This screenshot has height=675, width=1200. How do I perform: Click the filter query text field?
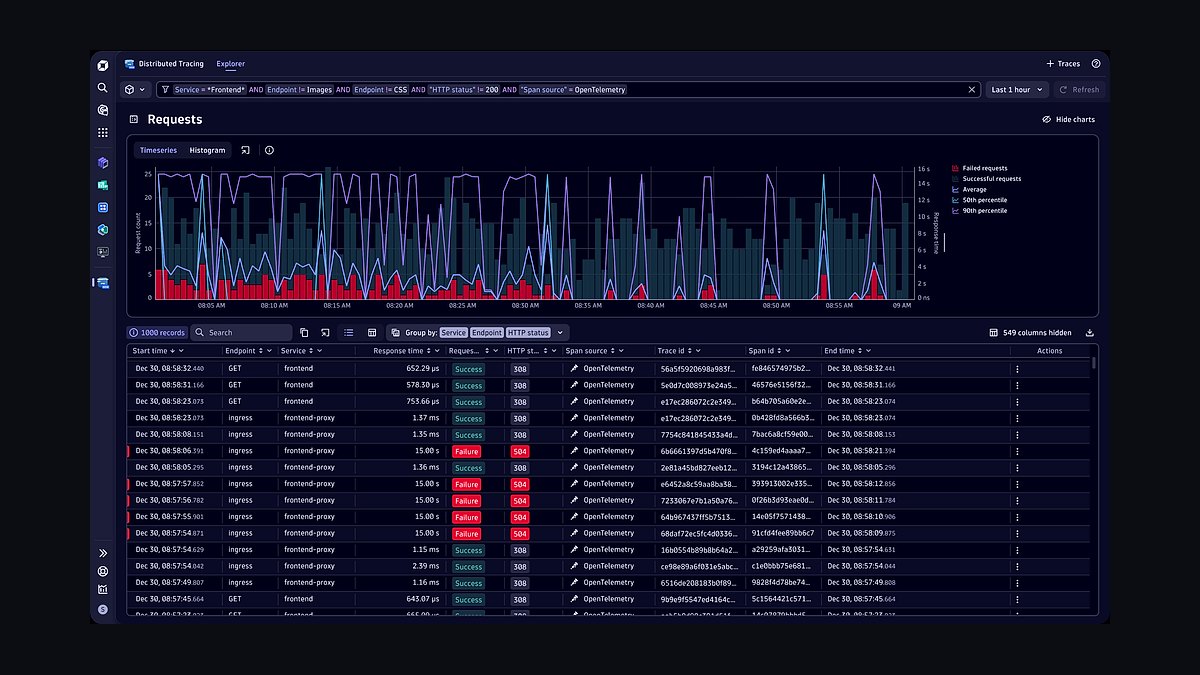[569, 89]
